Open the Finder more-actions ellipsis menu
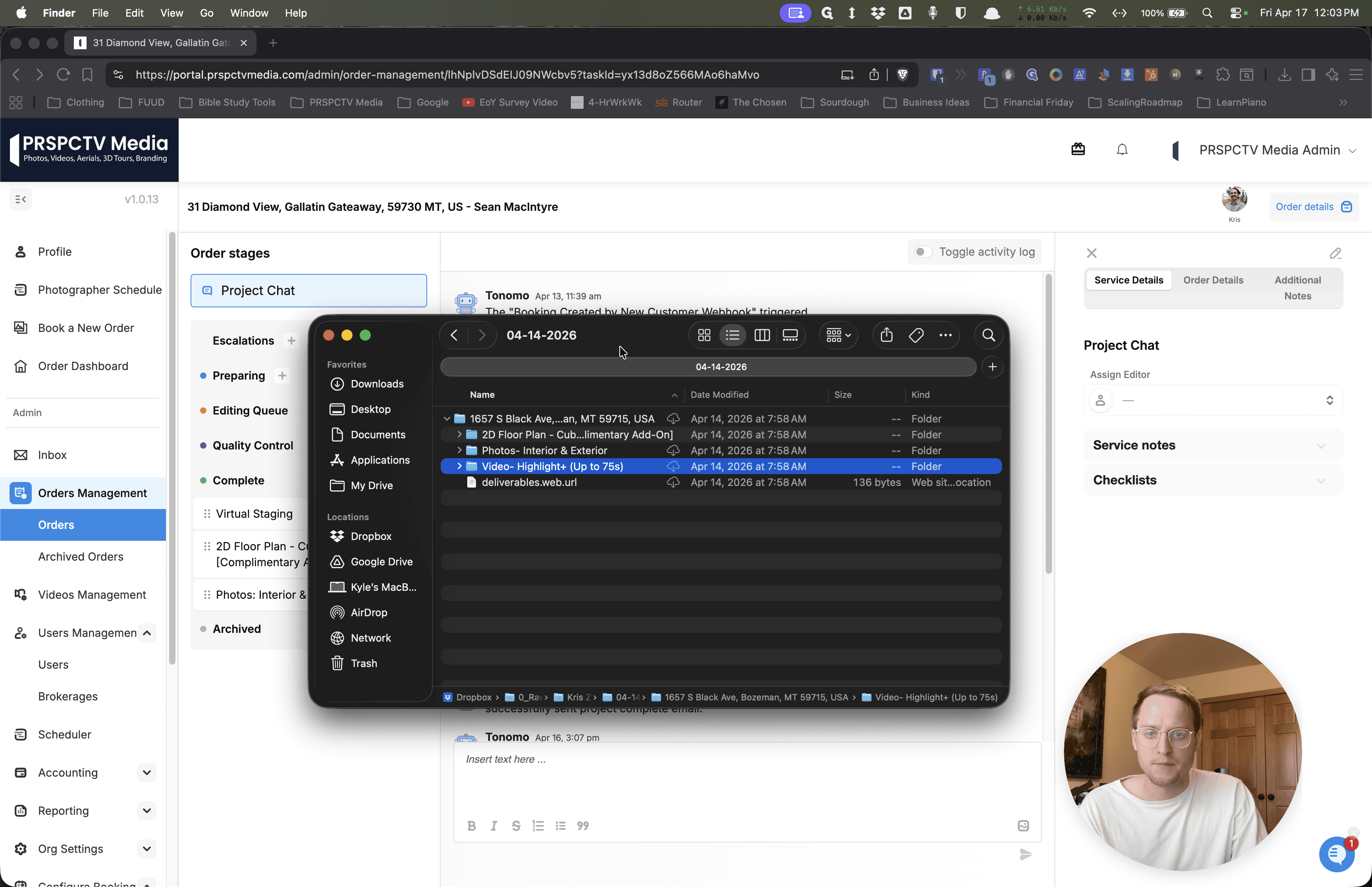Viewport: 1372px width, 887px height. [945, 335]
